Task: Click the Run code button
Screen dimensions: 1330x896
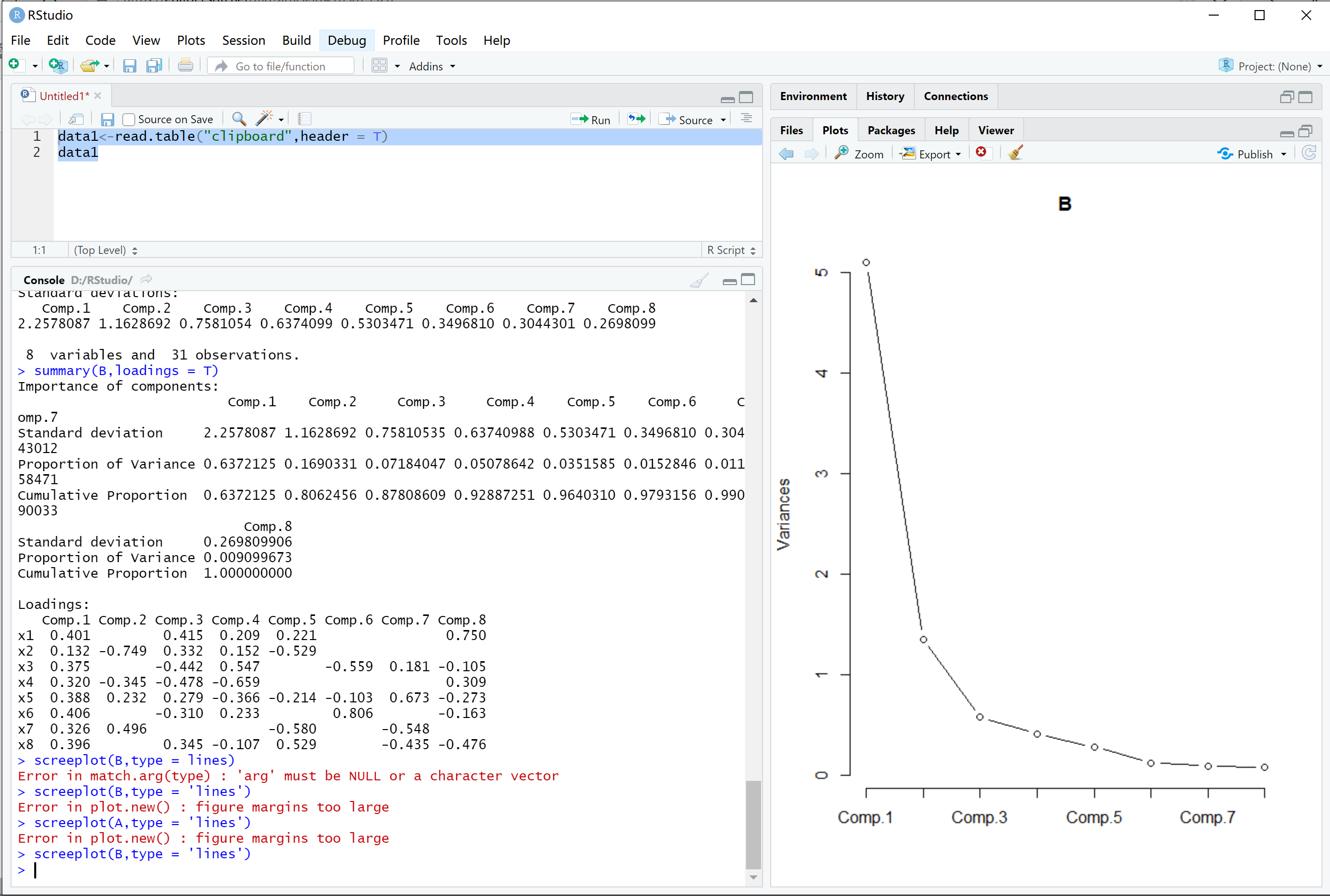Action: coord(591,120)
